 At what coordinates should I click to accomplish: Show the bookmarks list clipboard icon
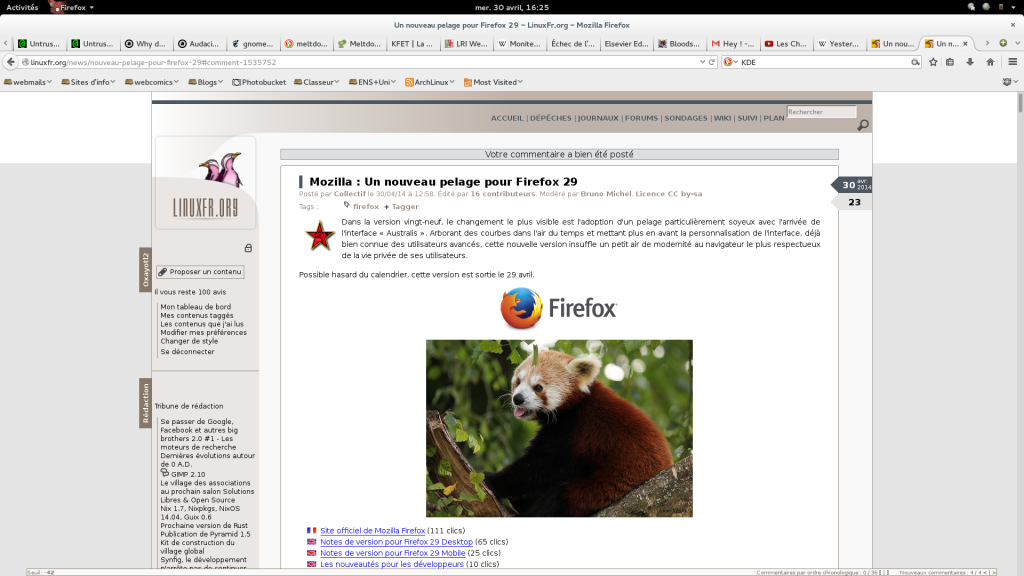coord(951,62)
